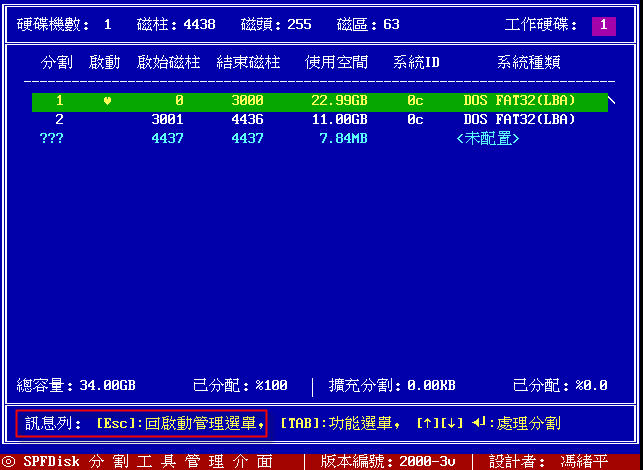Click start cylinder 4437 of unallocated row
Image resolution: width=643 pixels, height=470 pixels.
pyautogui.click(x=167, y=138)
